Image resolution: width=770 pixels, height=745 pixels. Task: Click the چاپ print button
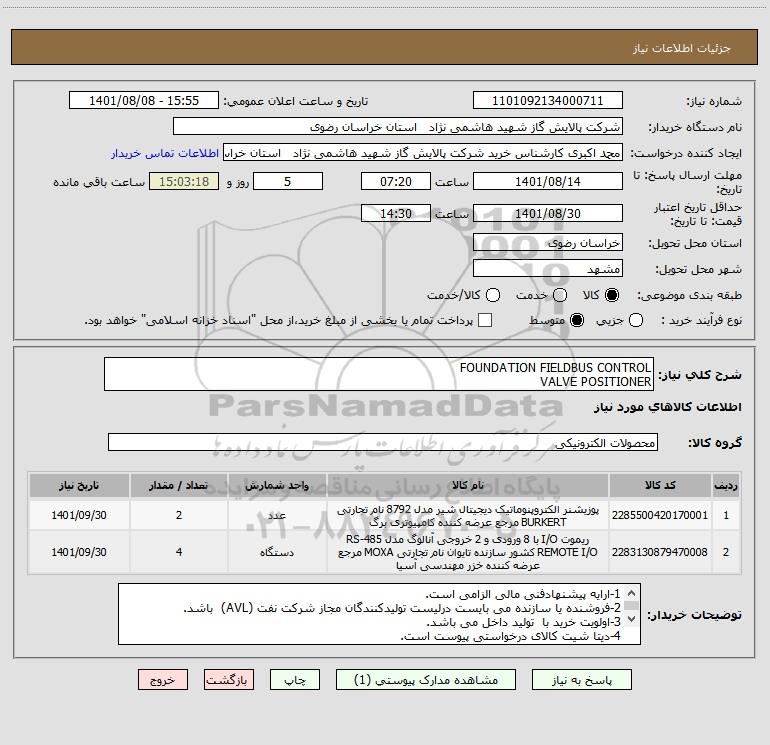click(x=295, y=680)
